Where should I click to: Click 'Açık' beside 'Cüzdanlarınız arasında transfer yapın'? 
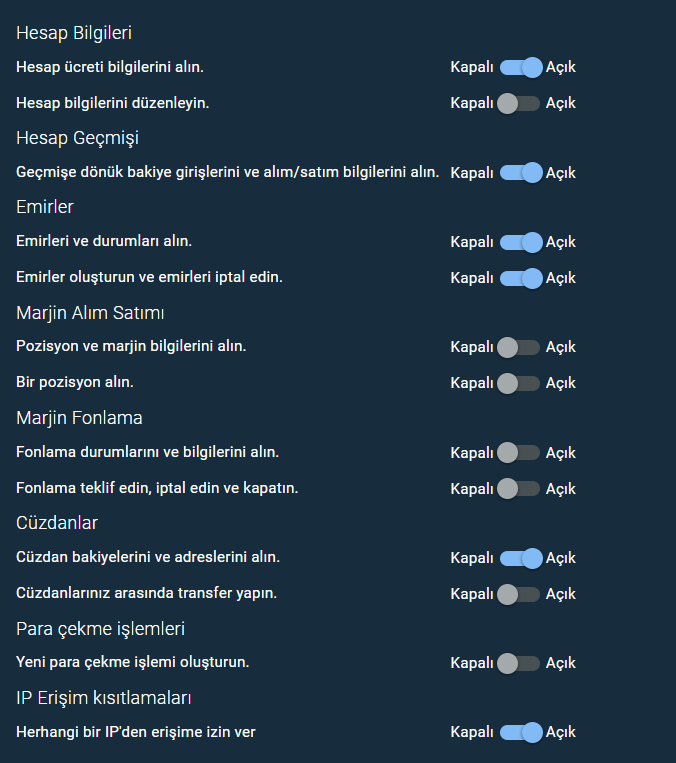pos(561,594)
